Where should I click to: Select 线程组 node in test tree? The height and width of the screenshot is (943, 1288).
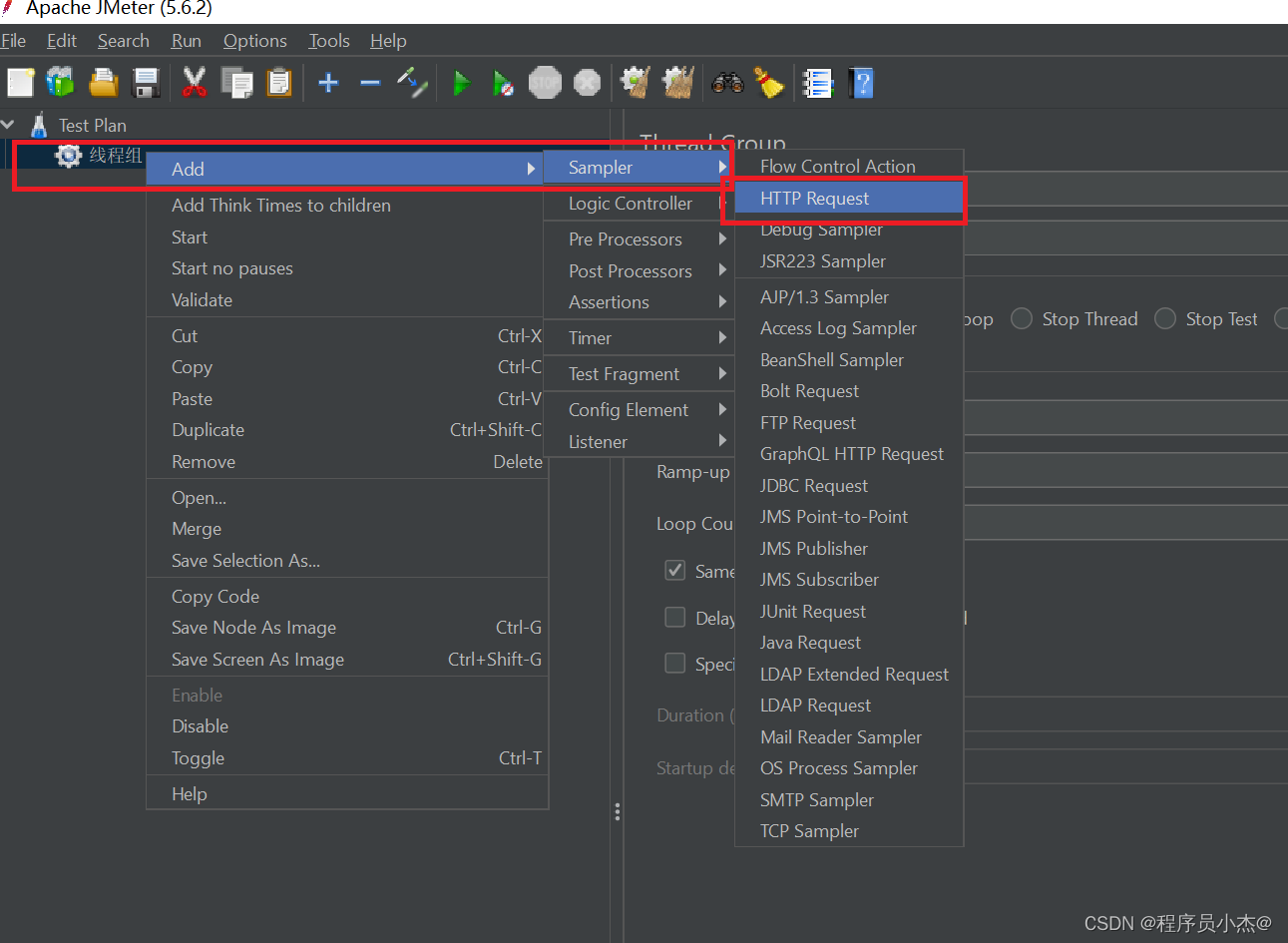click(116, 156)
